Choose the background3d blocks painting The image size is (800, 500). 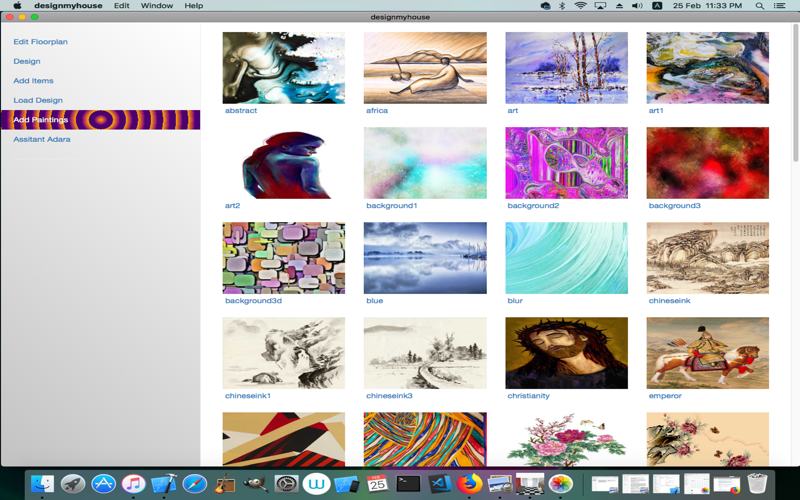click(x=284, y=258)
